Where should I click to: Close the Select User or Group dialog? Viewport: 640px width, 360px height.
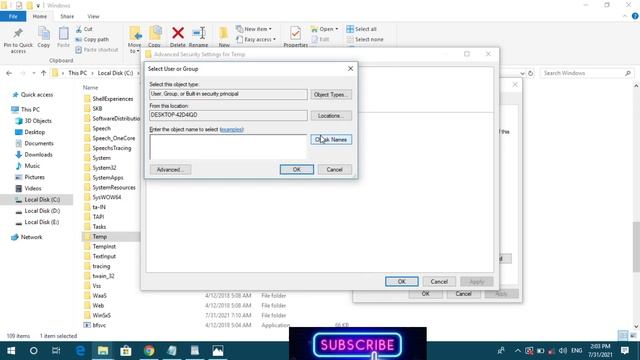(350, 69)
